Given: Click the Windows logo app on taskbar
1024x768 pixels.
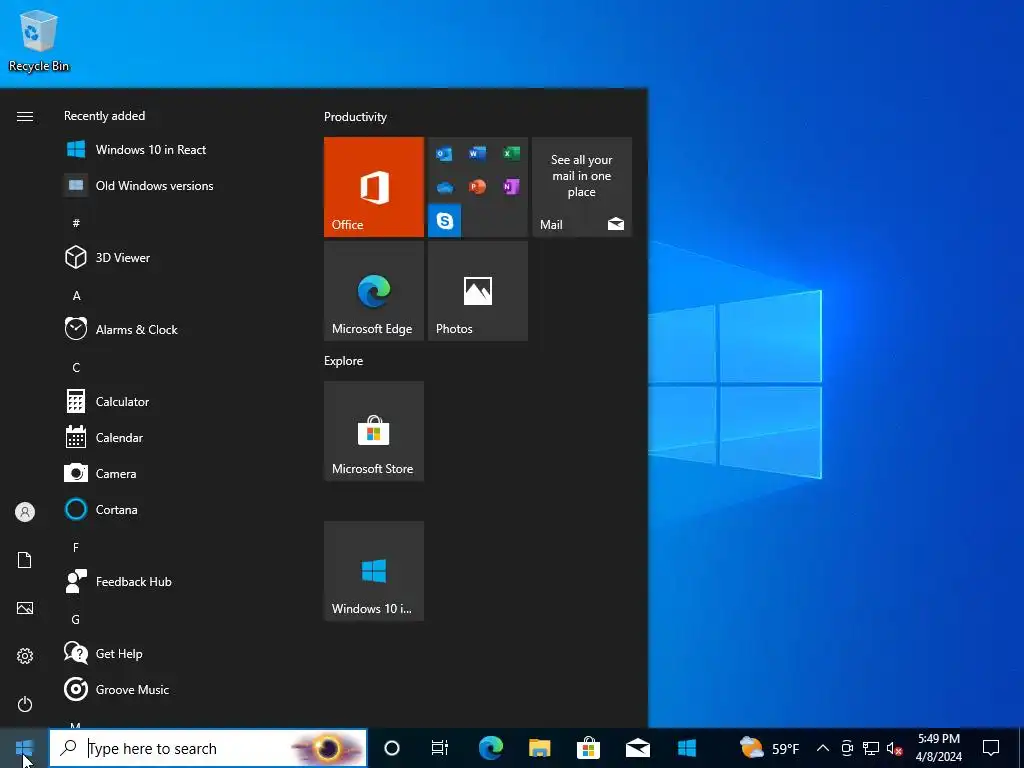Looking at the screenshot, I should (686, 748).
